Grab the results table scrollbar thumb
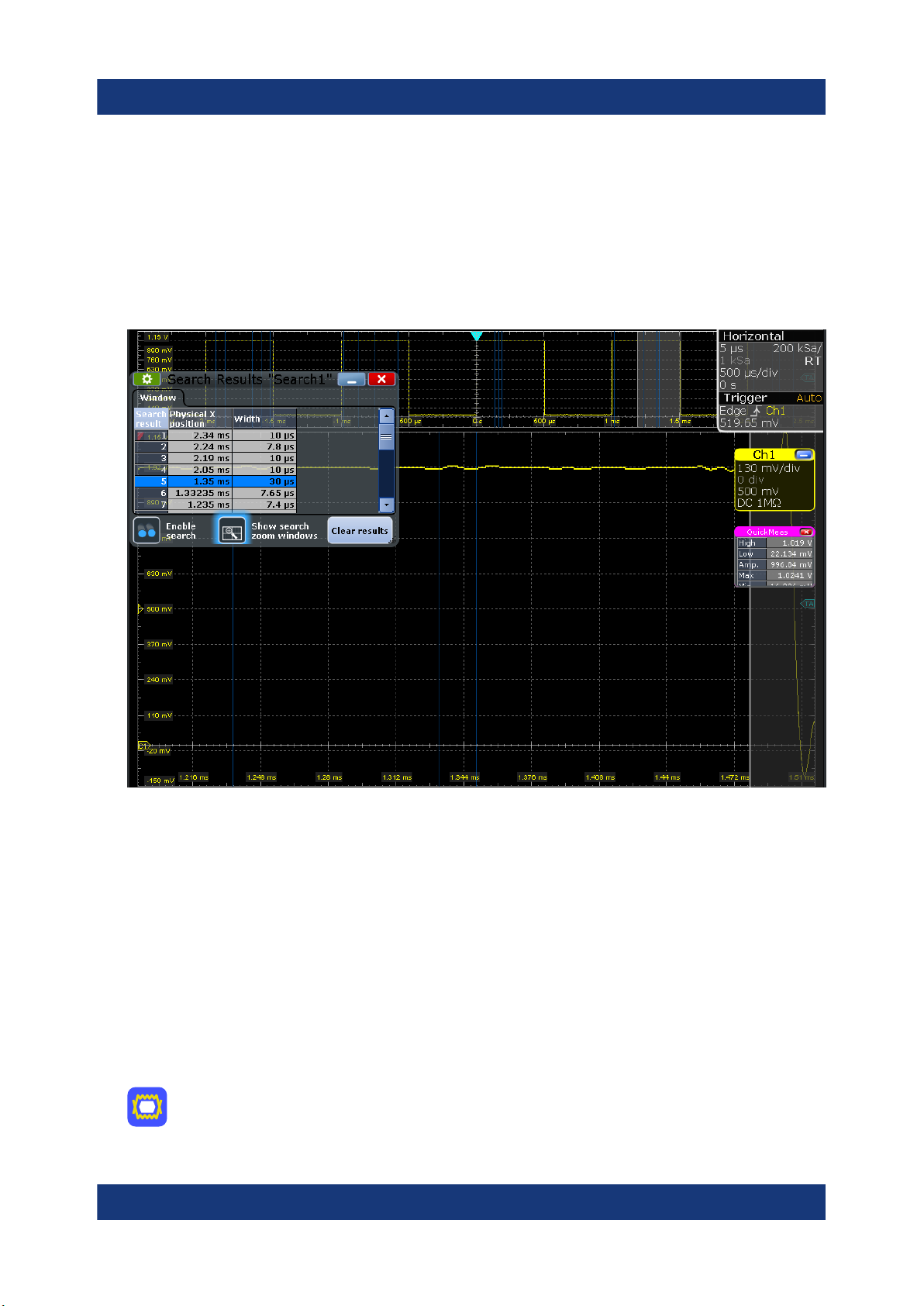The width and height of the screenshot is (924, 1306). click(x=386, y=437)
